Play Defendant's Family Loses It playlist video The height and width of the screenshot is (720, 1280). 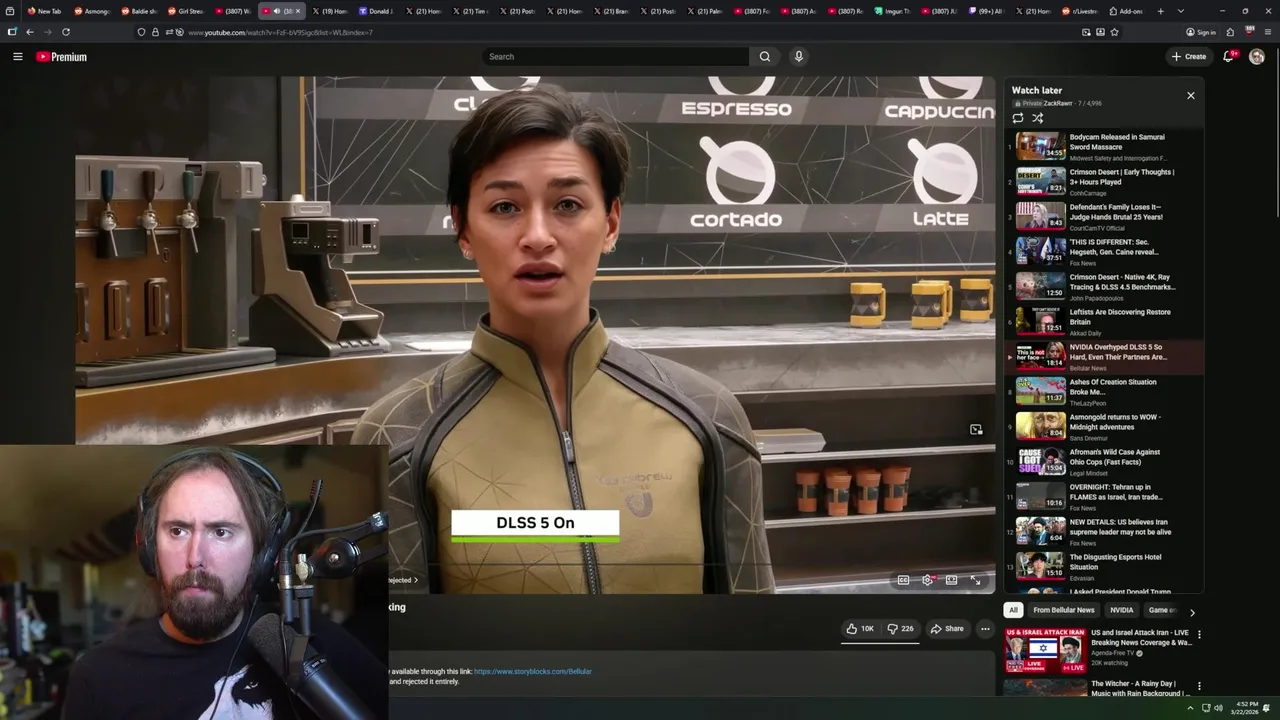[x=1104, y=217]
